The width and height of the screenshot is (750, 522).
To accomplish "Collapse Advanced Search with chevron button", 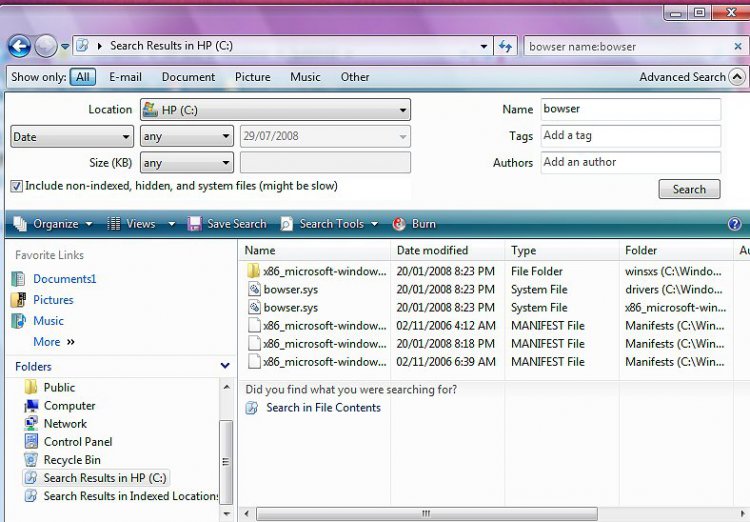I will 737,77.
